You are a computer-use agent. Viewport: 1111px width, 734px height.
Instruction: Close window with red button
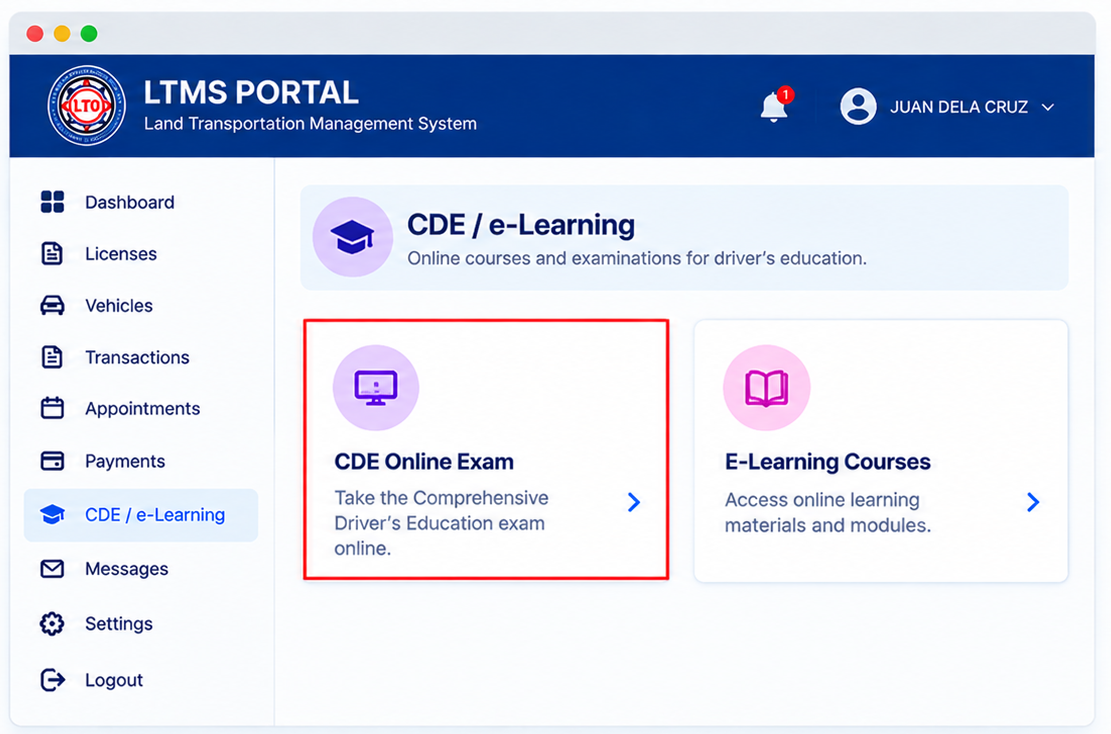click(35, 33)
